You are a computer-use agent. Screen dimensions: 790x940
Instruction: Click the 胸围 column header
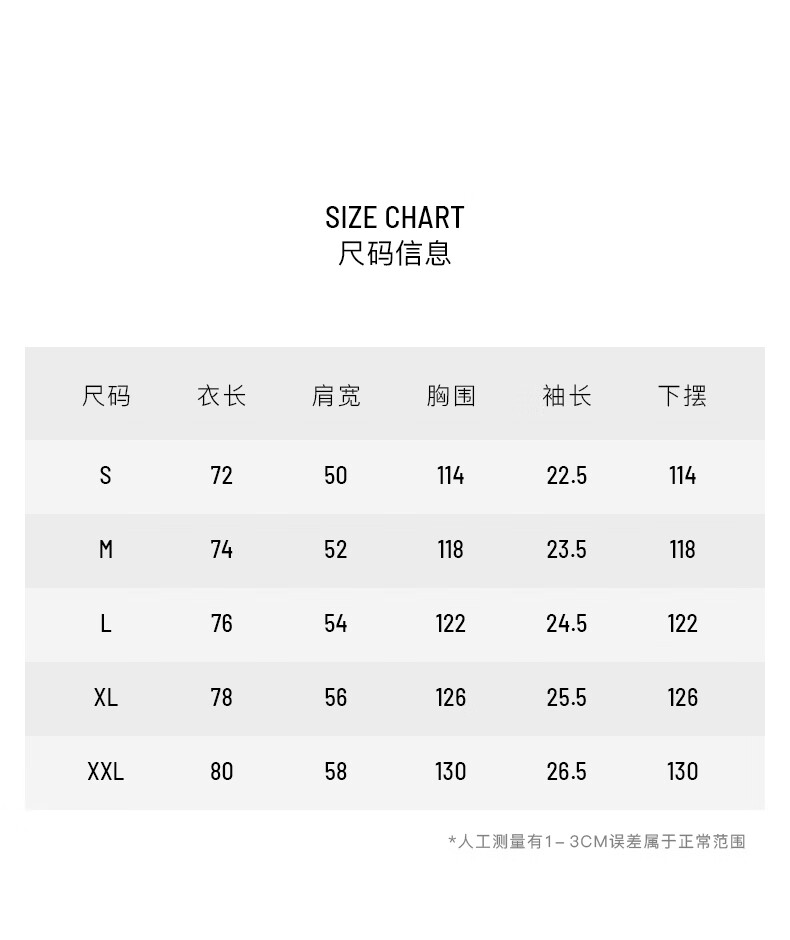click(451, 396)
